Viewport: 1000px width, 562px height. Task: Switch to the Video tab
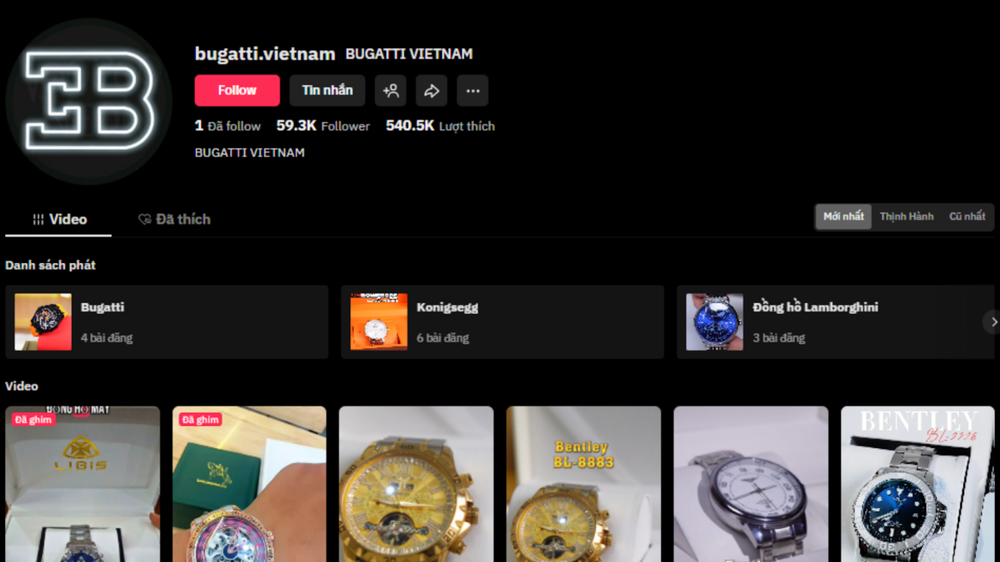(x=59, y=219)
